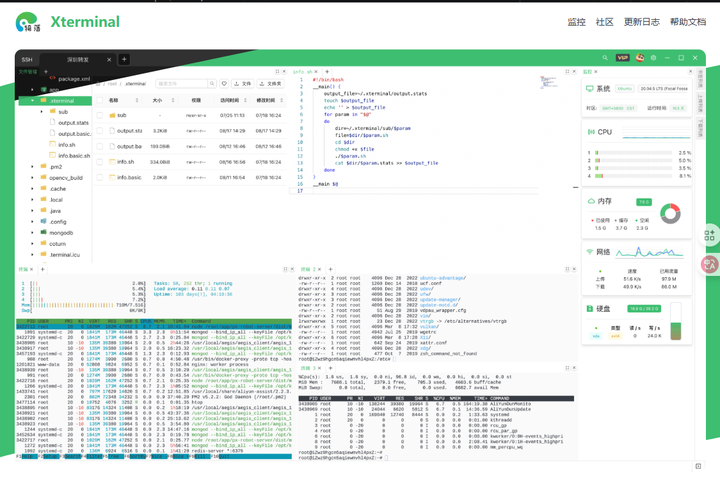The image size is (720, 484).
Task: Click the upload 文件 button
Action: coord(242,84)
